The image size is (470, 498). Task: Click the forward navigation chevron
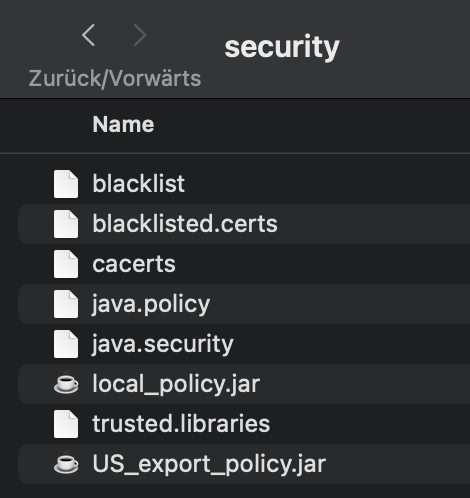click(140, 35)
